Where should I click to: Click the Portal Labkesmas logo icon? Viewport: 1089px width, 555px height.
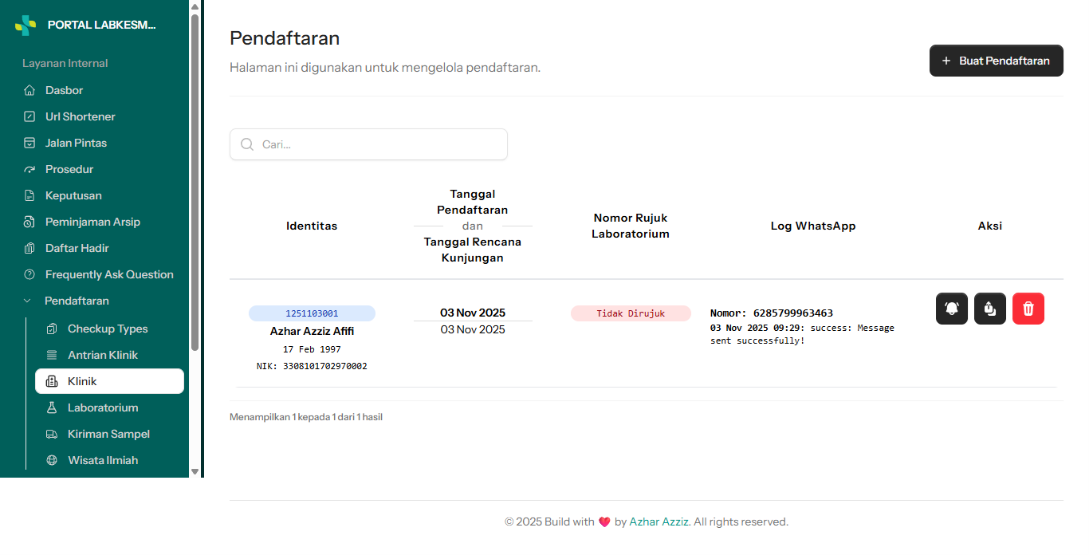click(x=26, y=25)
